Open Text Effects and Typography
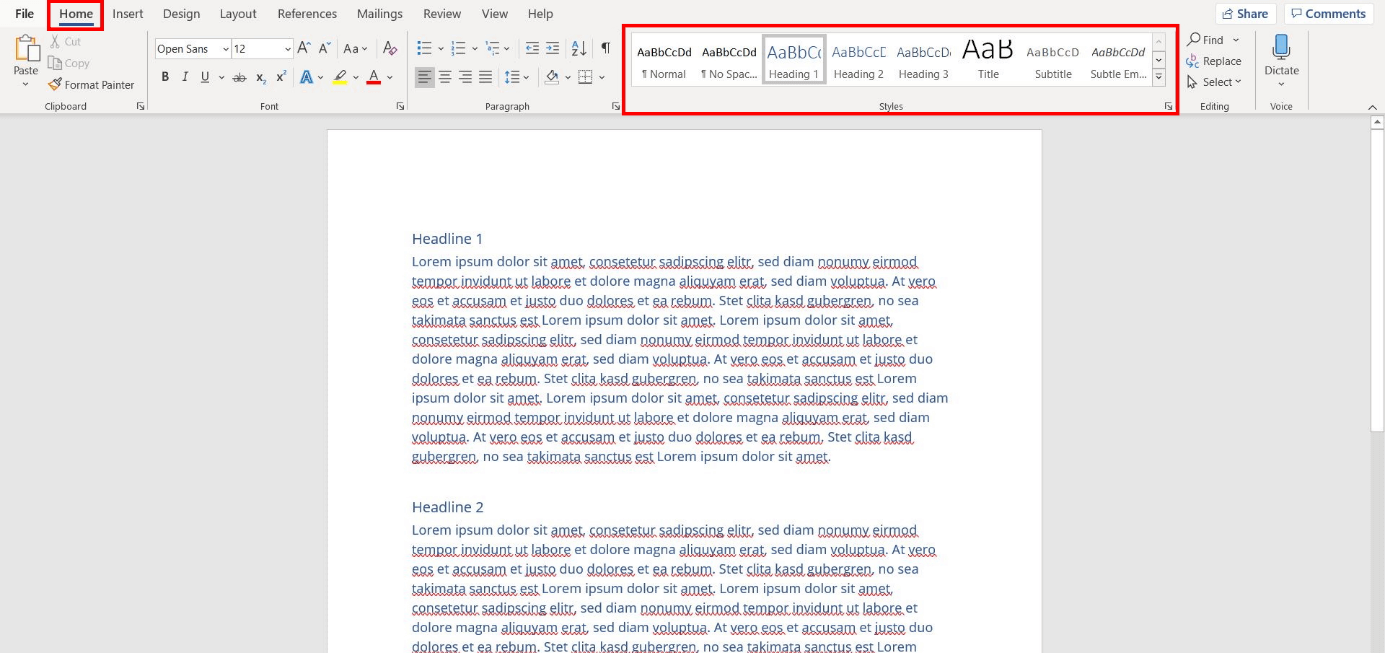The width and height of the screenshot is (1385, 653). [306, 77]
